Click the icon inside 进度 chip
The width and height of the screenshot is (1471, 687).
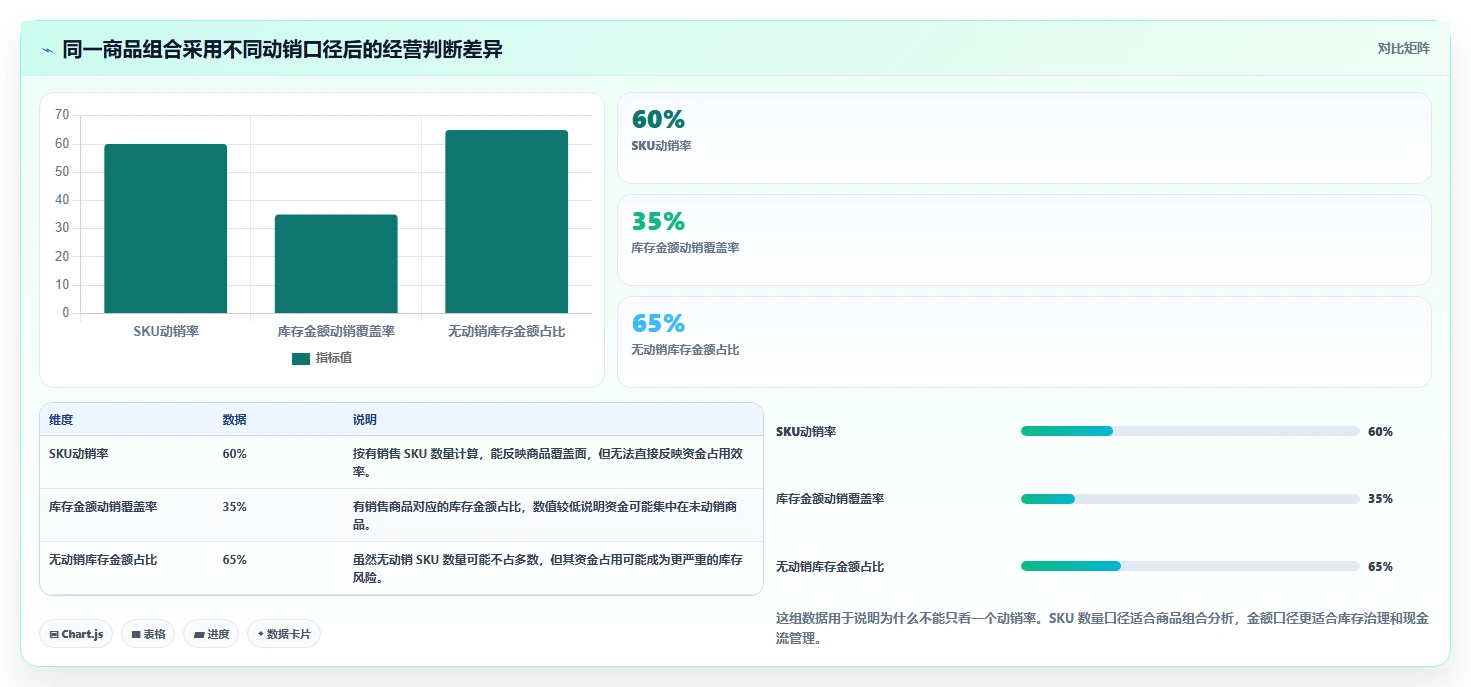click(198, 634)
